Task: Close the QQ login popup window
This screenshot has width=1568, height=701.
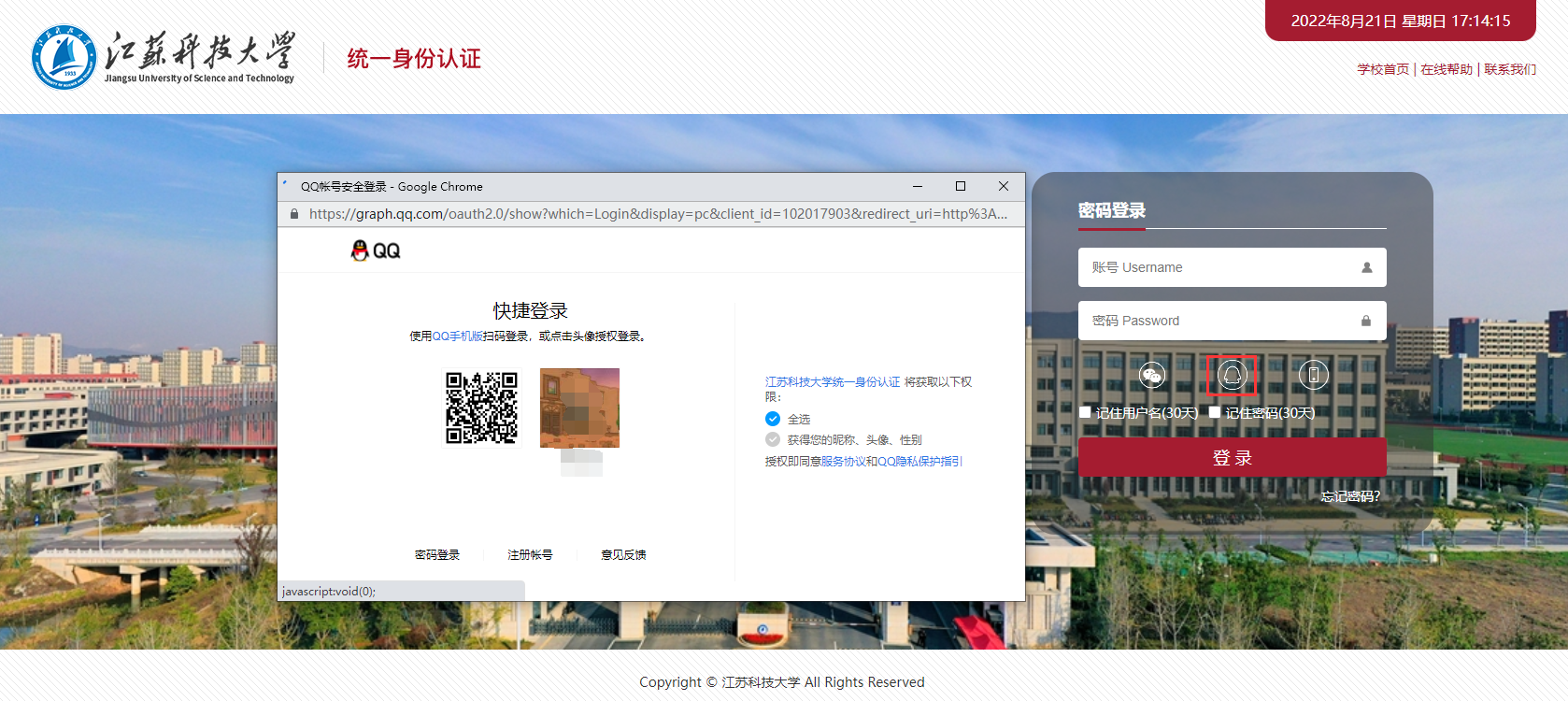Action: pos(1004,186)
